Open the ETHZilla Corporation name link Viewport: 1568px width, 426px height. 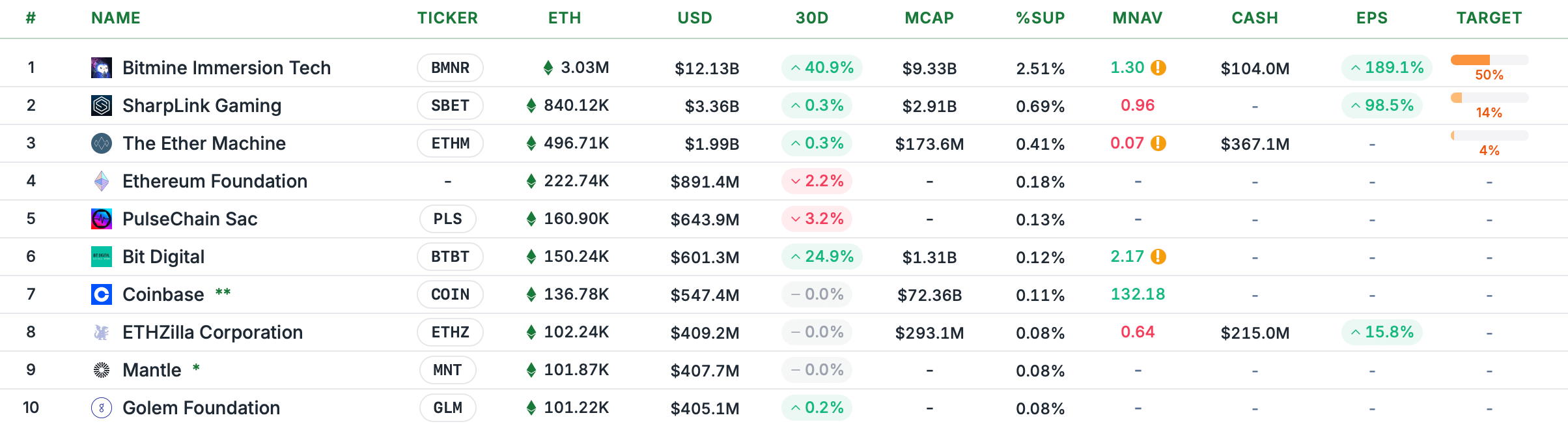click(x=212, y=332)
